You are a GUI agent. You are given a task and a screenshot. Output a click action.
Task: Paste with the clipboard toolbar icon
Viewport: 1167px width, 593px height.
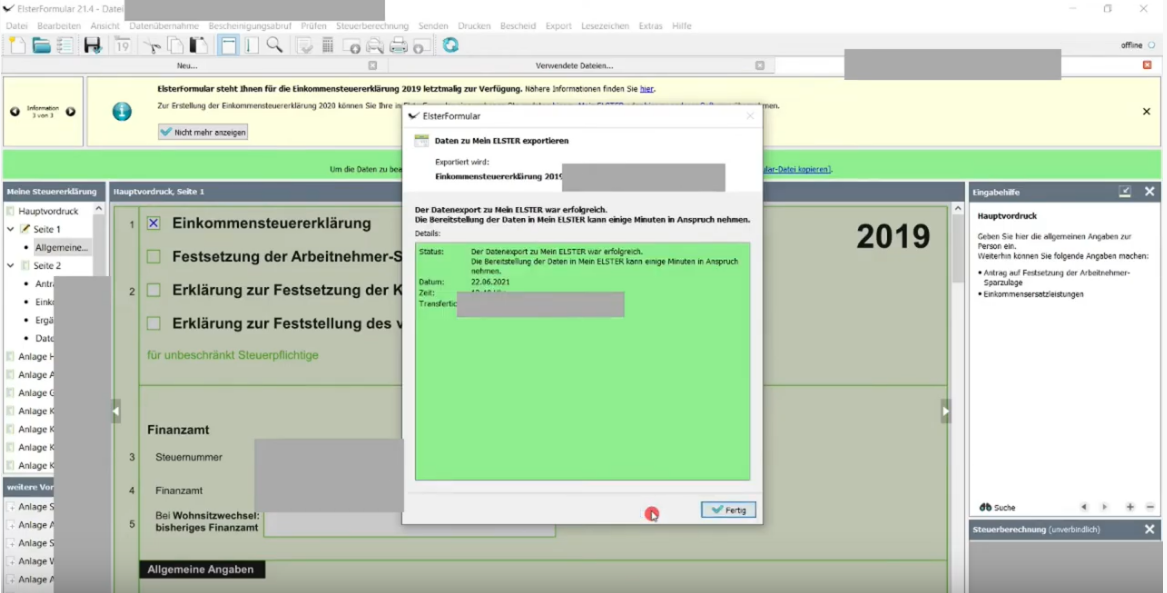pos(199,45)
